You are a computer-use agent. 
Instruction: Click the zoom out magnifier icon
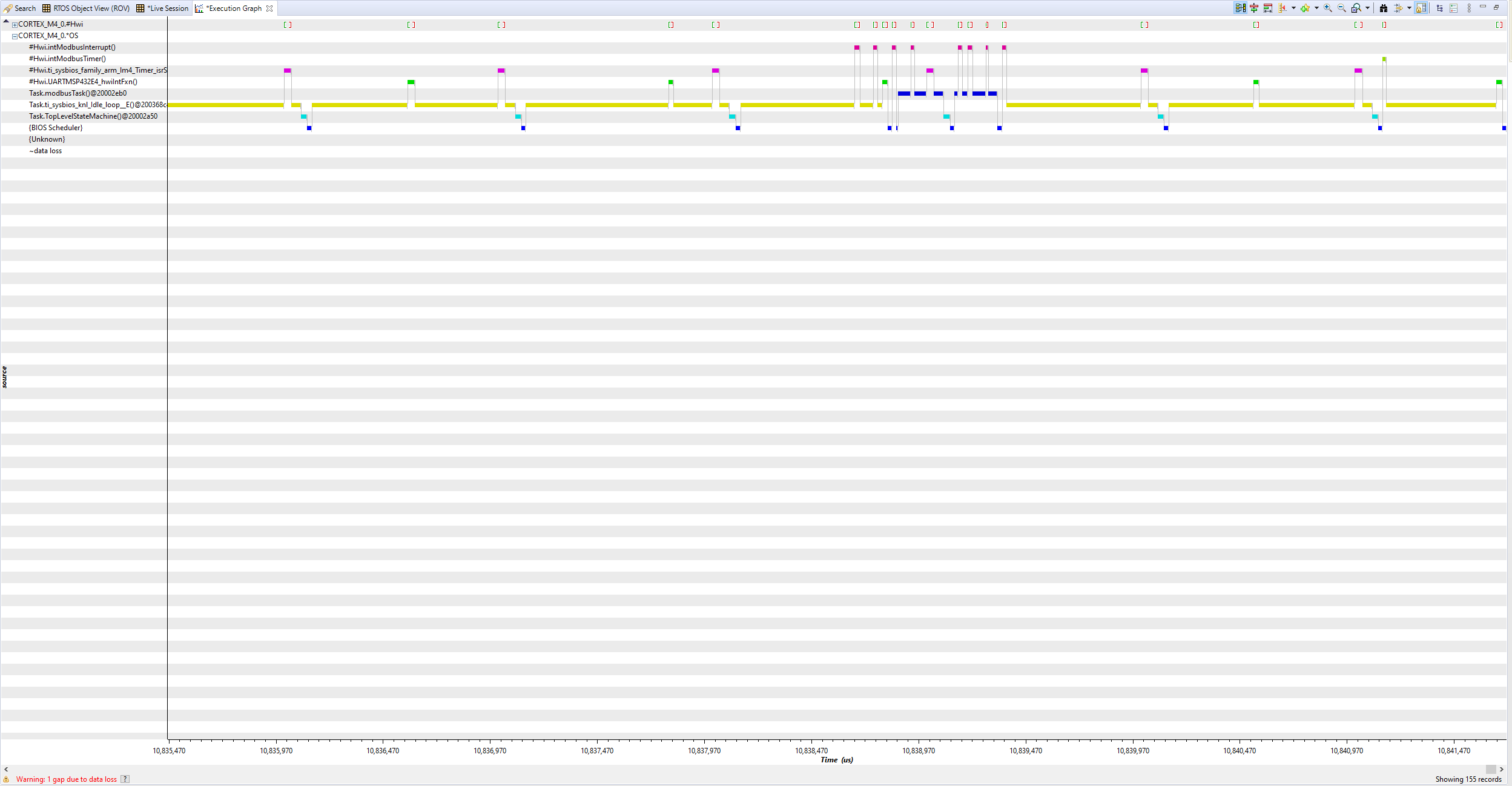[1341, 8]
